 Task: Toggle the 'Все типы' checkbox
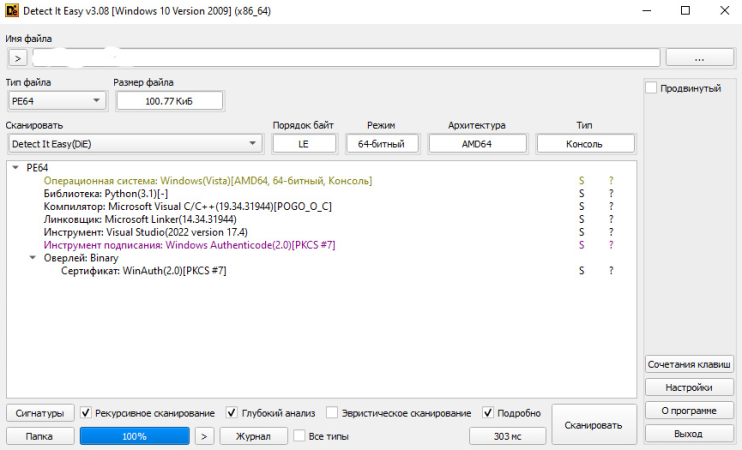pos(299,436)
